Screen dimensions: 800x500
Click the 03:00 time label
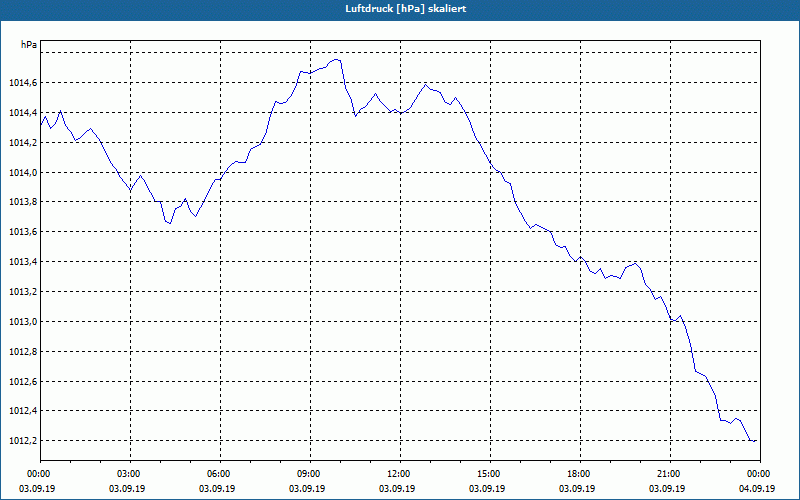point(131,474)
